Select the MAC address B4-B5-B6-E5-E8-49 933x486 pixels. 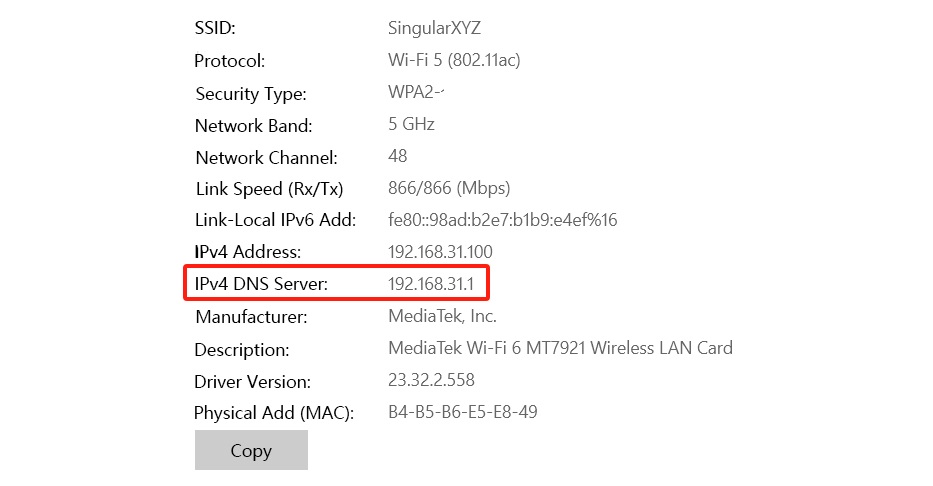point(463,412)
